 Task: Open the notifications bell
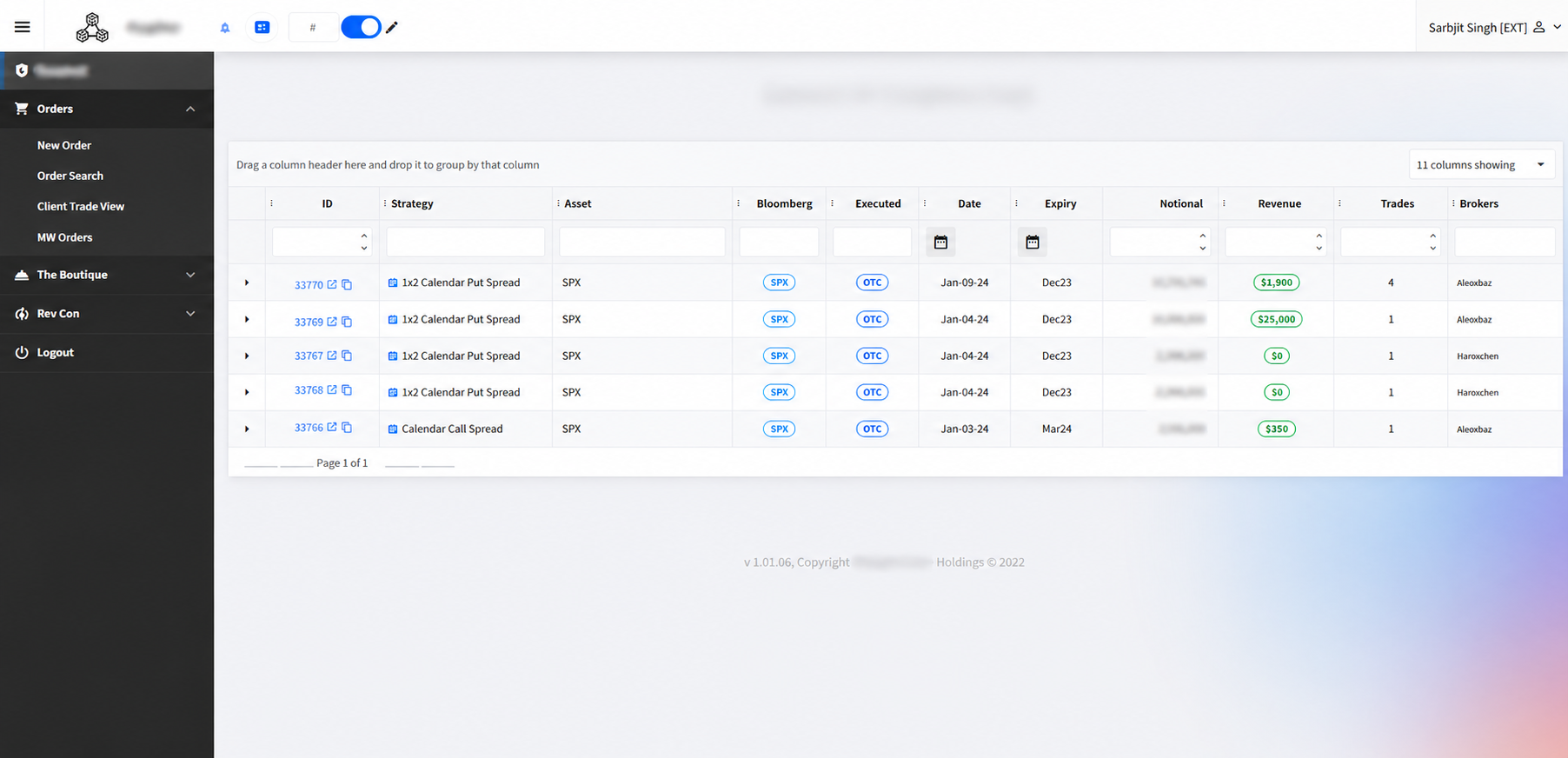pyautogui.click(x=225, y=28)
